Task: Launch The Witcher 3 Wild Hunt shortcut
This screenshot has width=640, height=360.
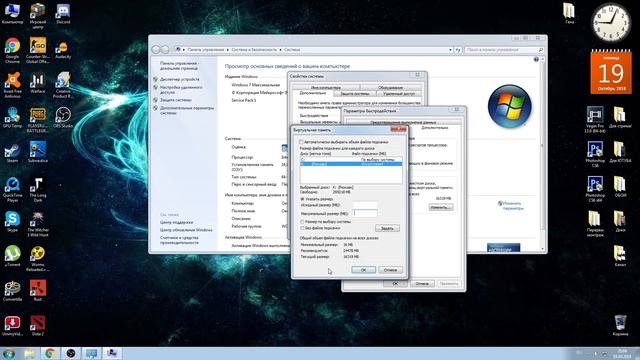Action: click(38, 224)
